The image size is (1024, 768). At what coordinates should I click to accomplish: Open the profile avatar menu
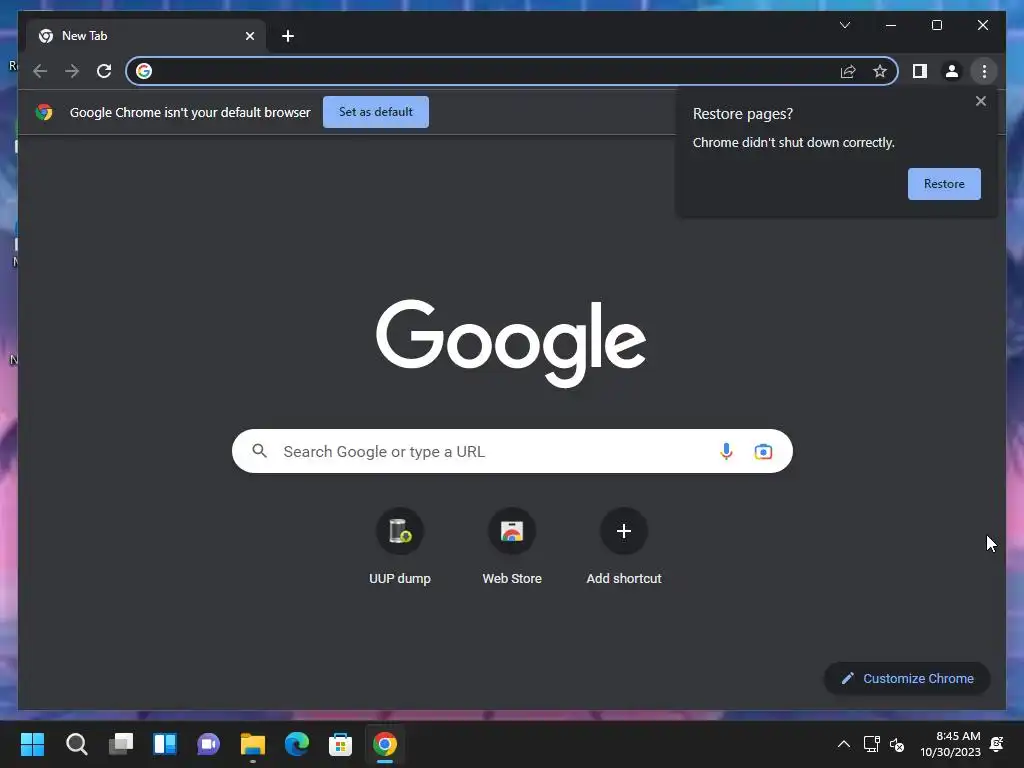point(952,71)
